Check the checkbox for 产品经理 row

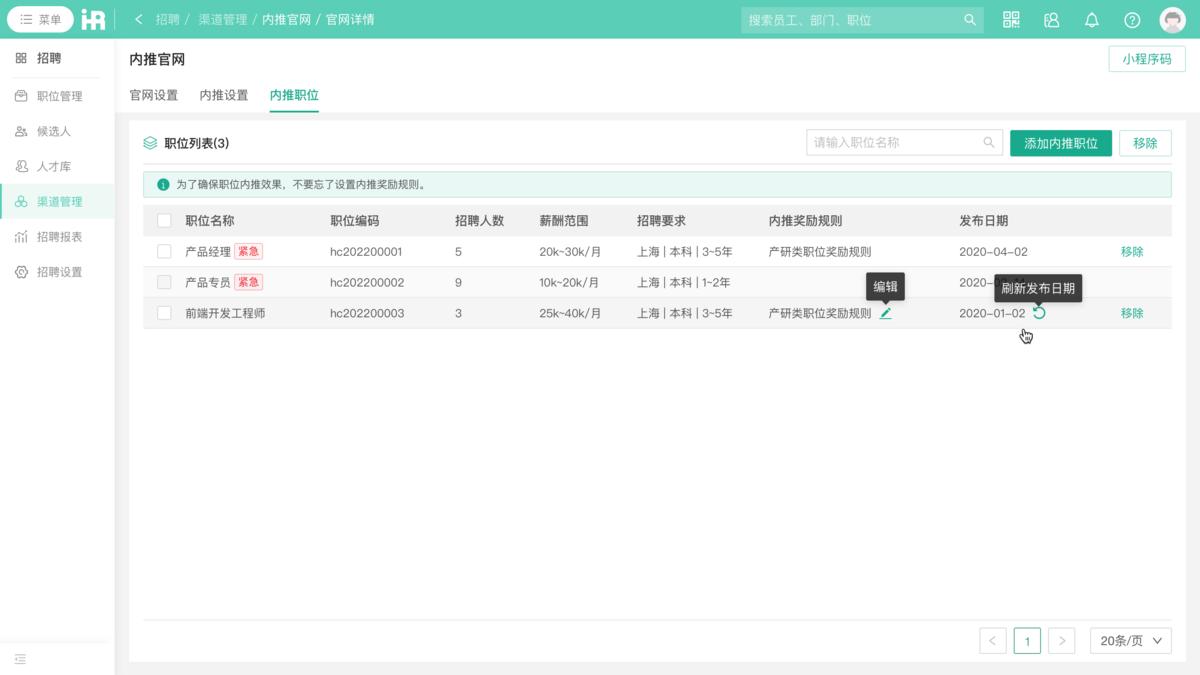[x=164, y=251]
